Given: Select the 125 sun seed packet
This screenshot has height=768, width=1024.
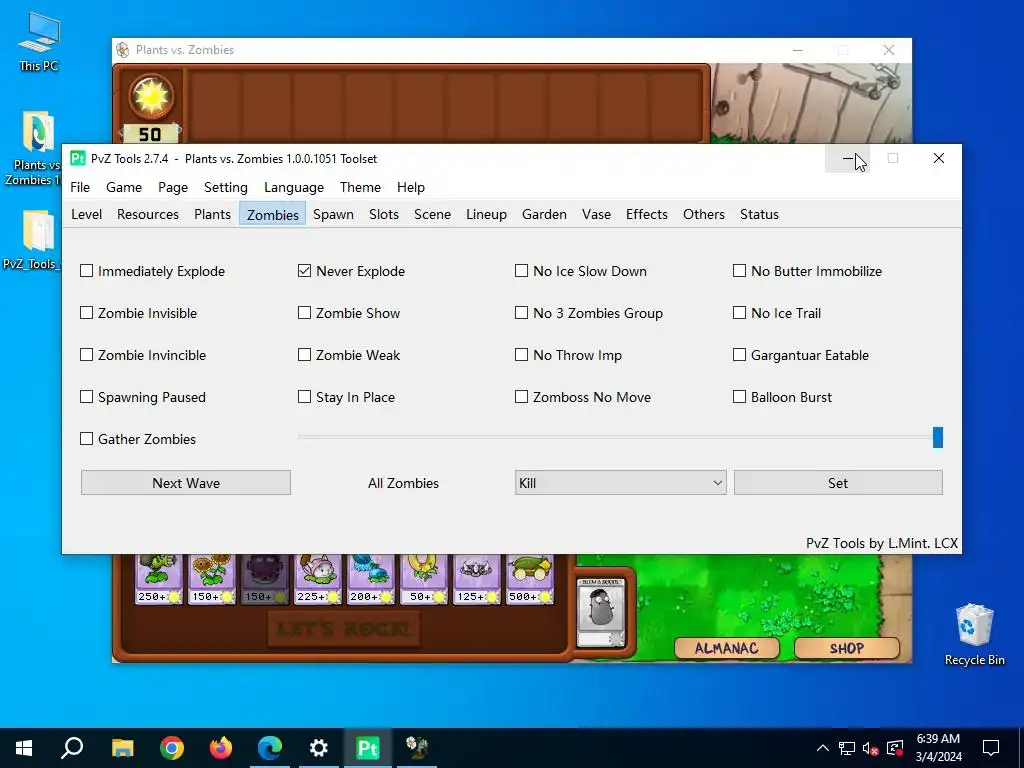Looking at the screenshot, I should point(477,579).
